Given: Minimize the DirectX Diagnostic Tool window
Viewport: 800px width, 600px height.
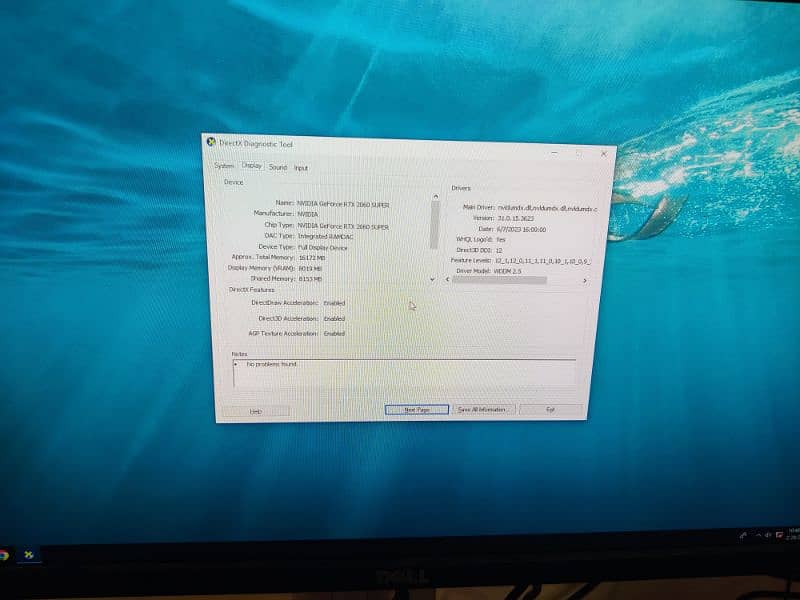Looking at the screenshot, I should (555, 152).
